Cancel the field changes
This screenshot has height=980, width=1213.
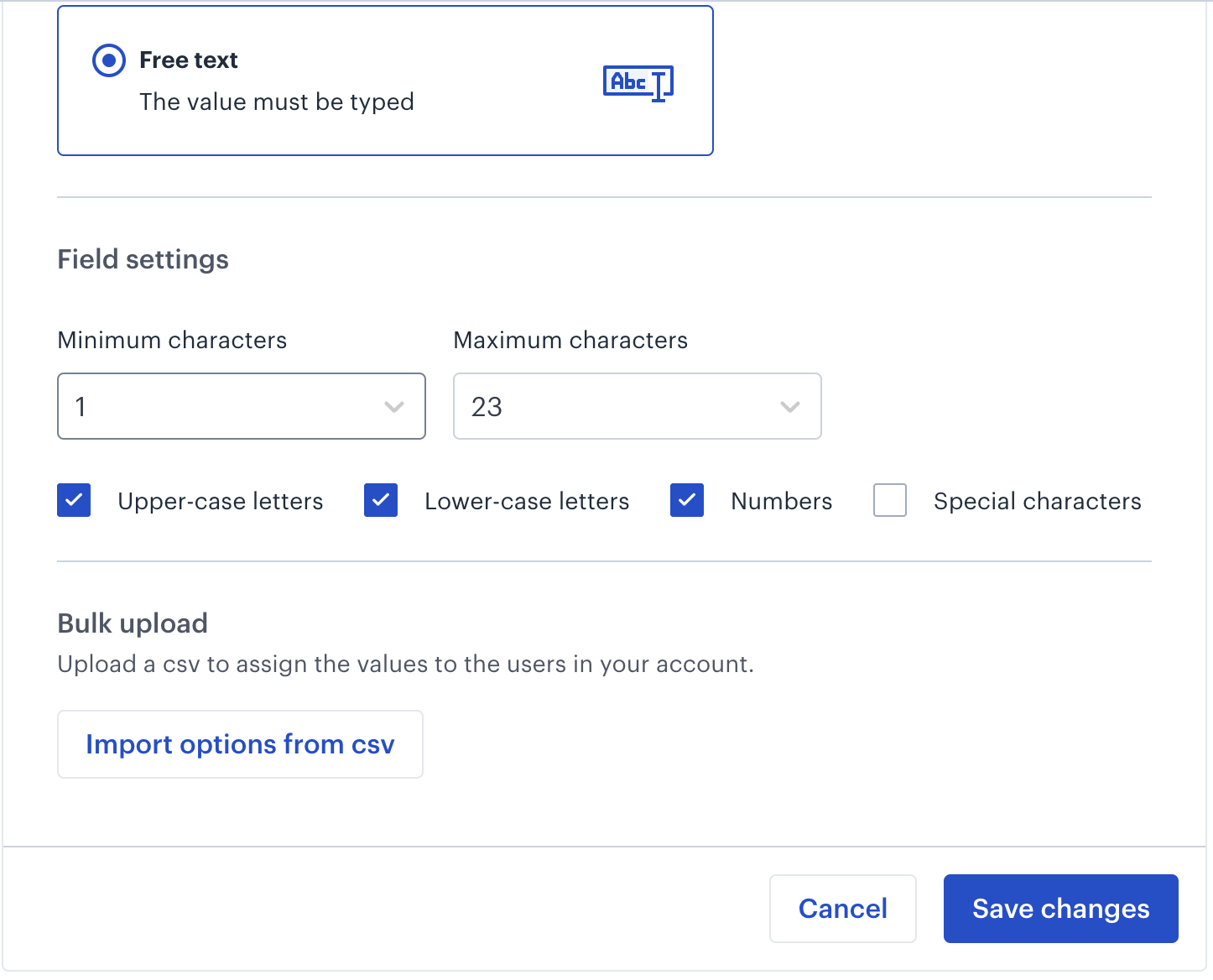pyautogui.click(x=843, y=909)
